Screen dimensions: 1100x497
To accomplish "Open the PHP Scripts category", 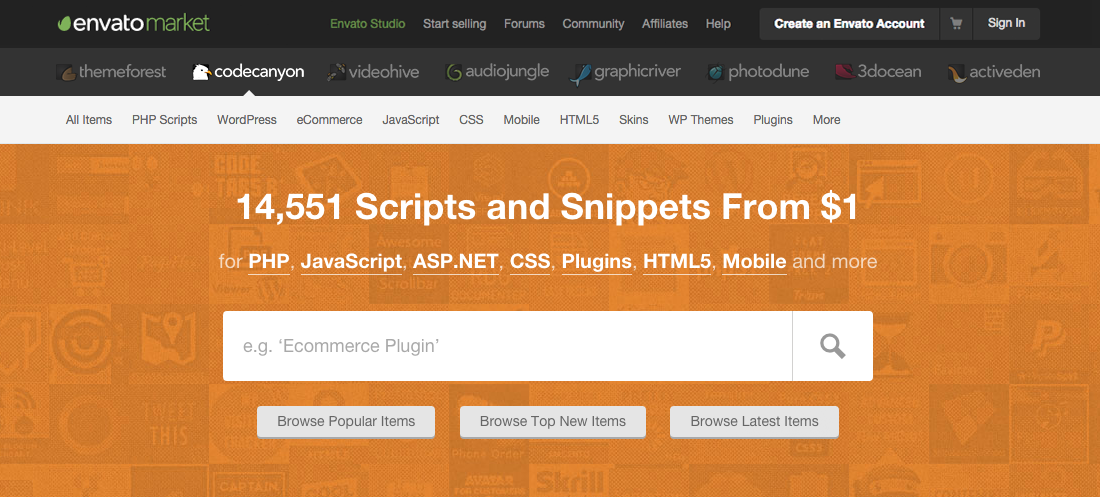I will click(164, 120).
